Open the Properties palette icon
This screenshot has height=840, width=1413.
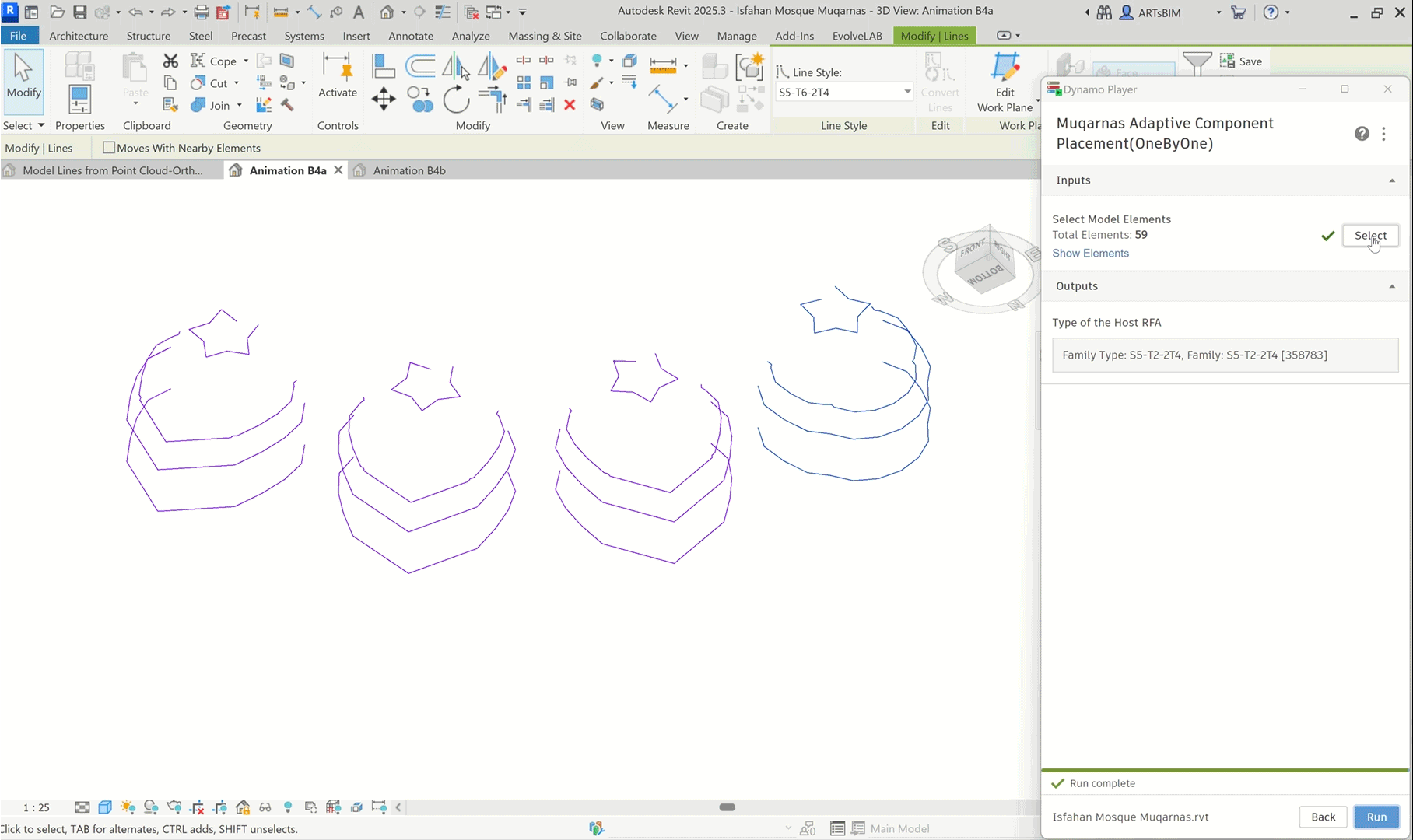[79, 100]
